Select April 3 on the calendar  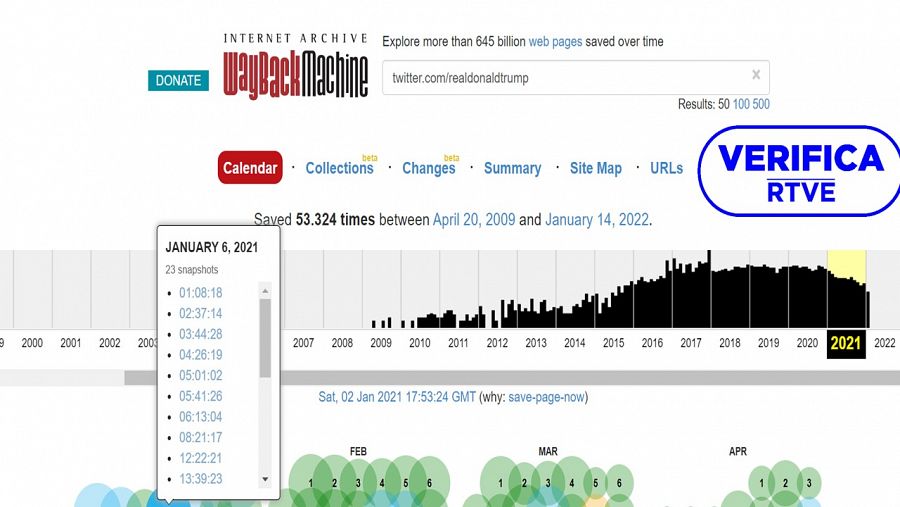[809, 483]
